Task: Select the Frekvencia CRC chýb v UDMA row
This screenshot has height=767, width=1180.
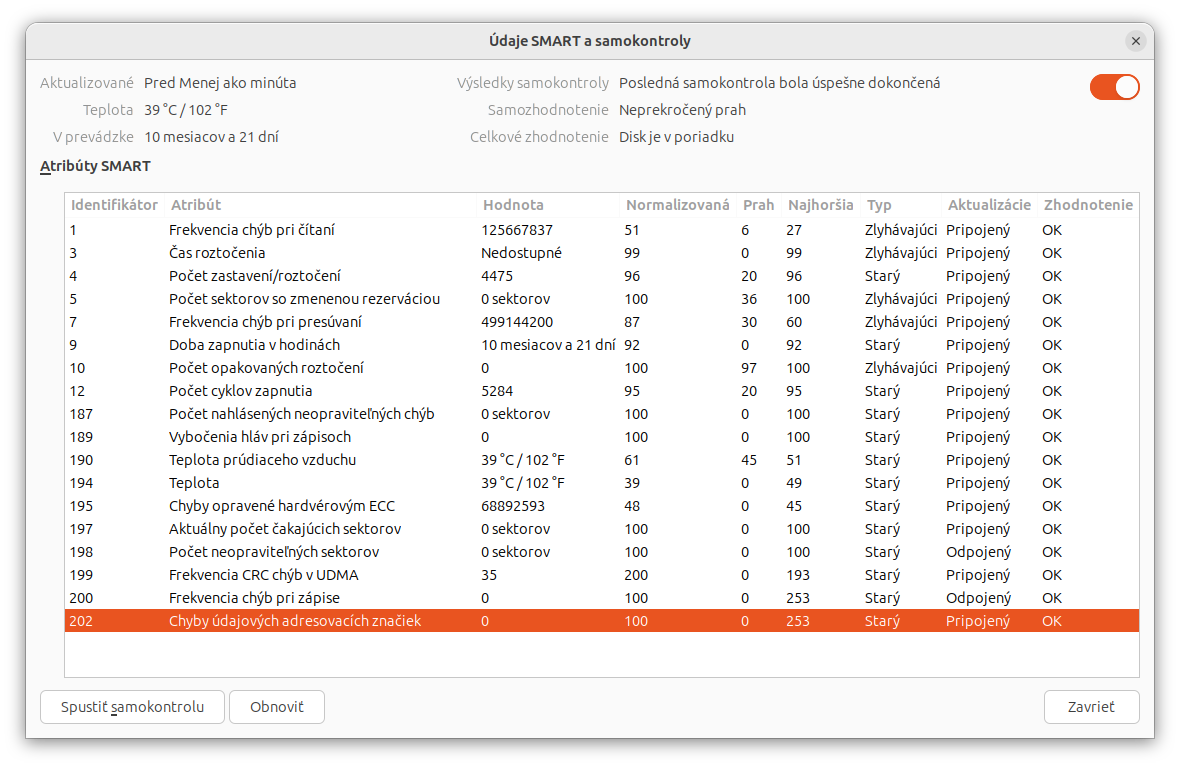Action: 263,575
